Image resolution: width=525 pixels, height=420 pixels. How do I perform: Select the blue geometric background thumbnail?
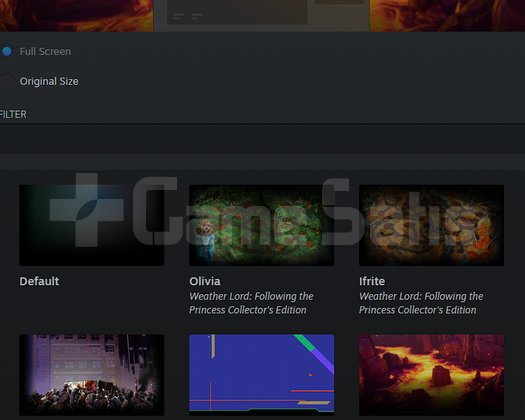(x=261, y=375)
